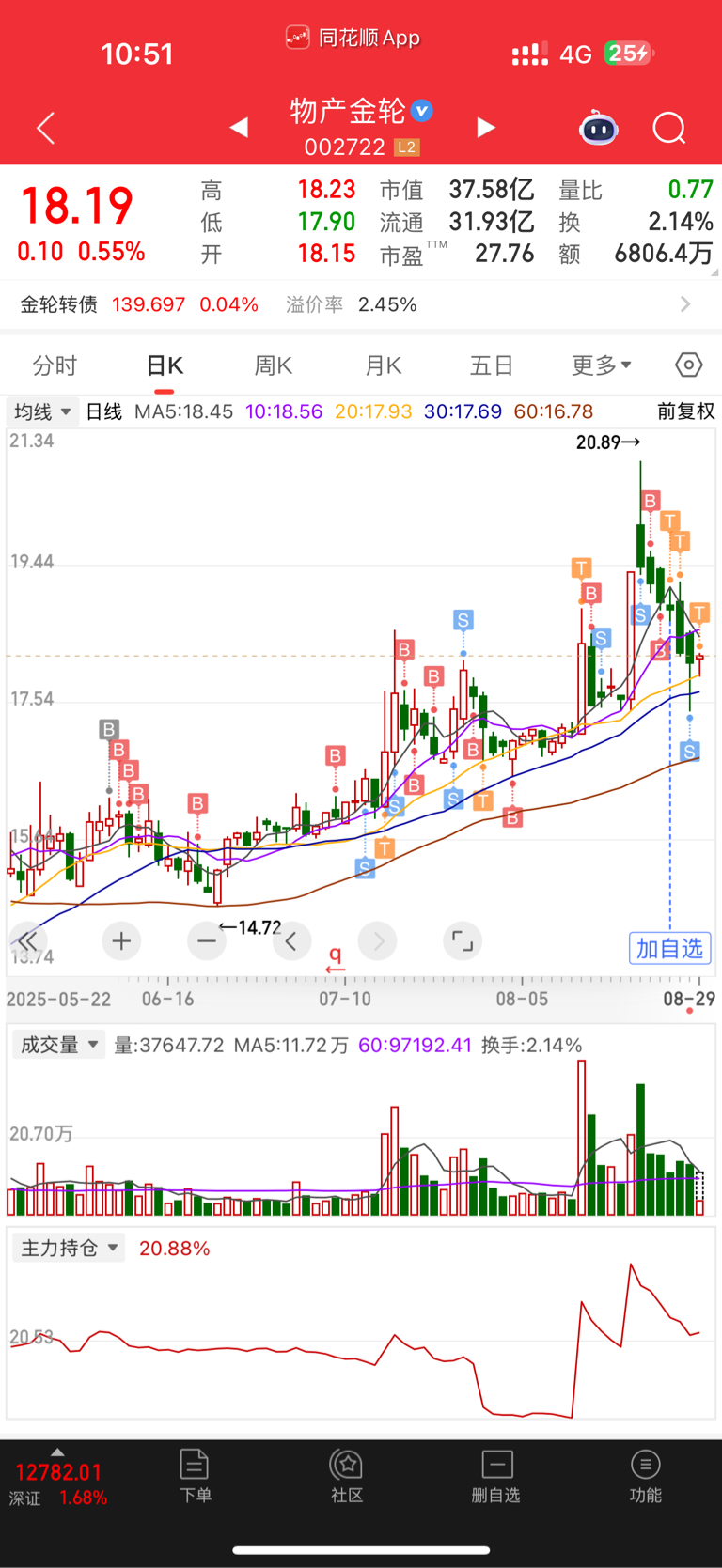This screenshot has width=722, height=1568.
Task: Open chart settings hexagon icon
Action: (689, 365)
